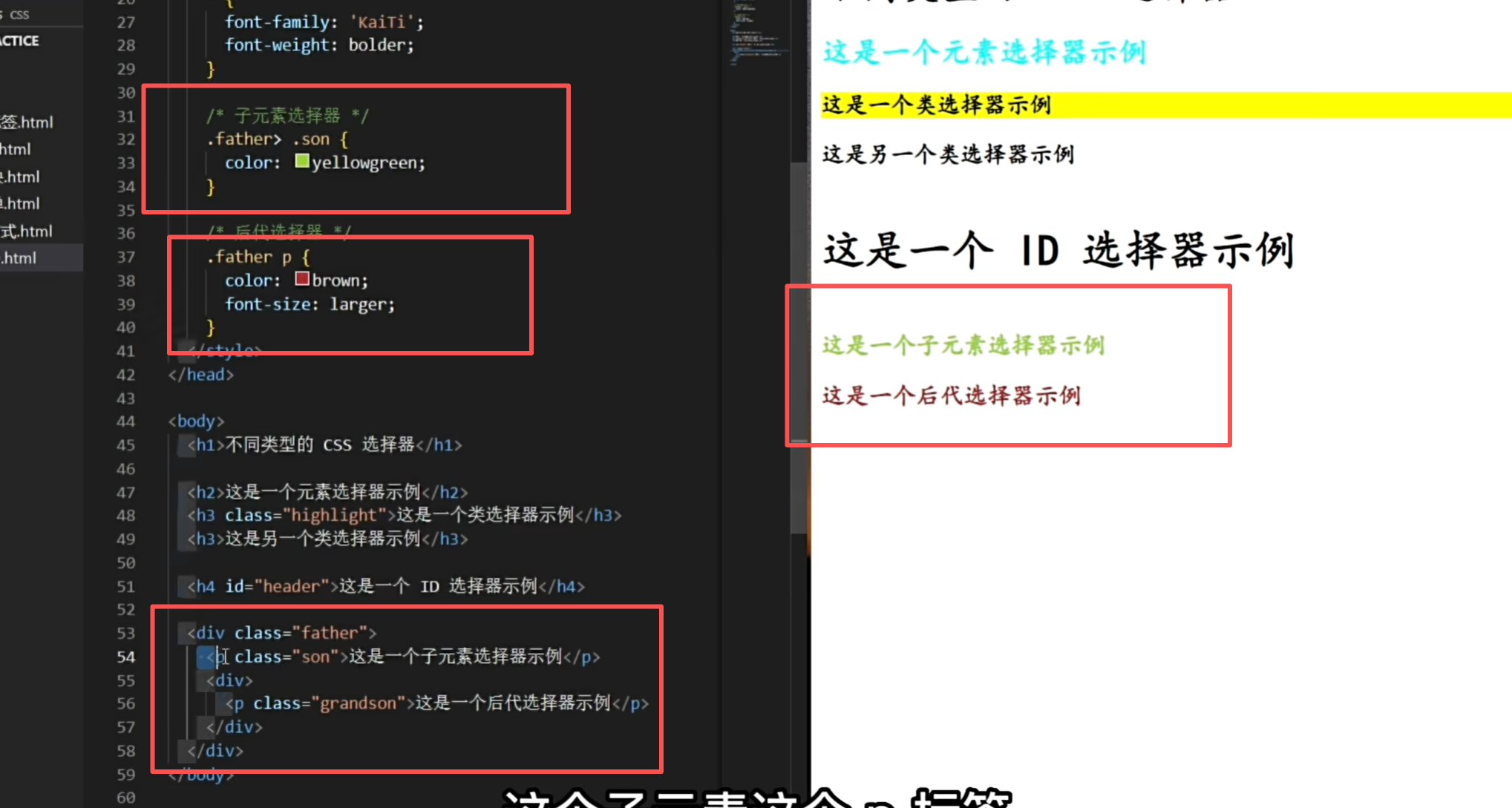The height and width of the screenshot is (808, 1512).
Task: Click the brown 后代选择器示例 paragraph
Action: pyautogui.click(x=951, y=395)
